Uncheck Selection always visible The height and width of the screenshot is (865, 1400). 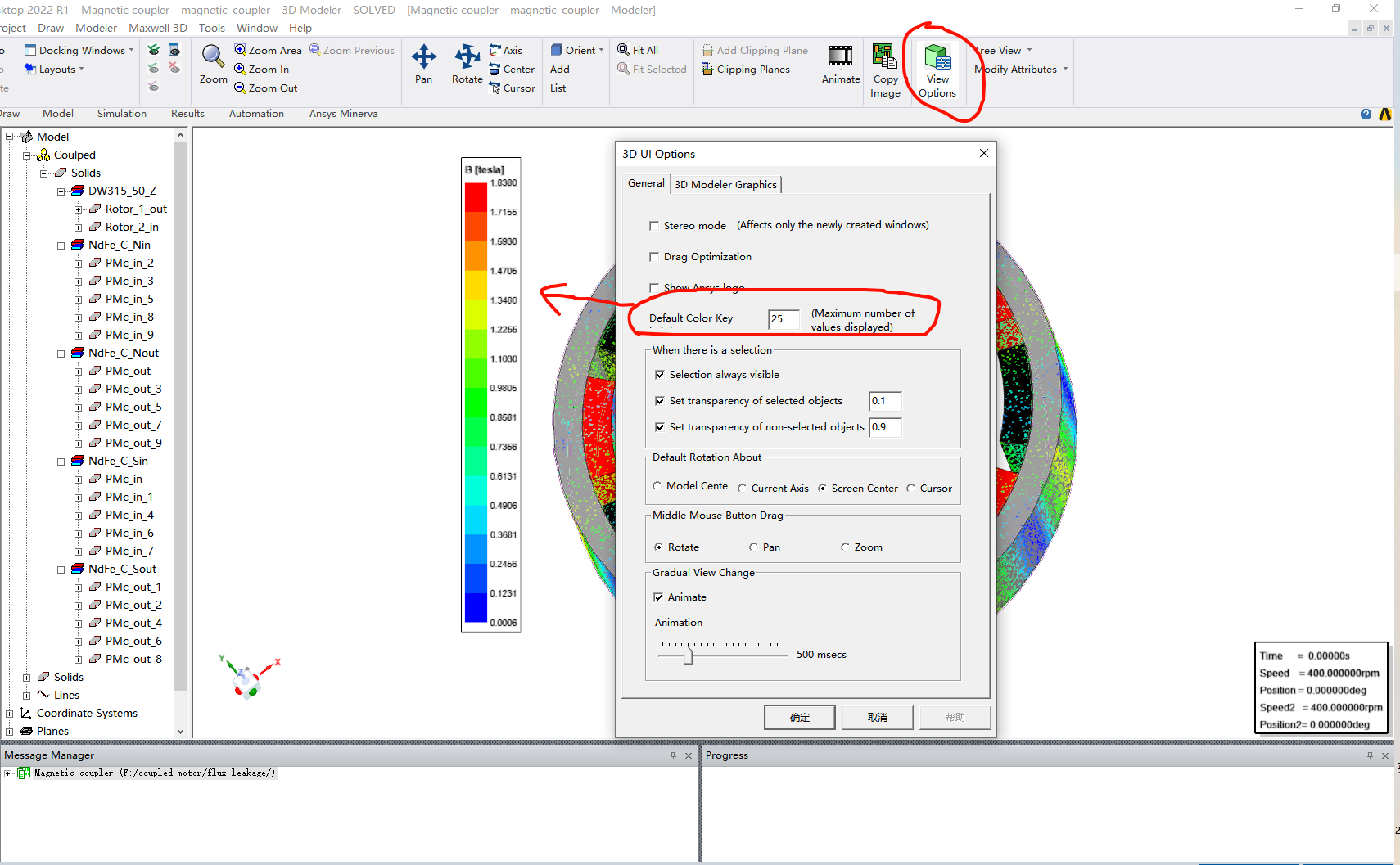[x=661, y=374]
